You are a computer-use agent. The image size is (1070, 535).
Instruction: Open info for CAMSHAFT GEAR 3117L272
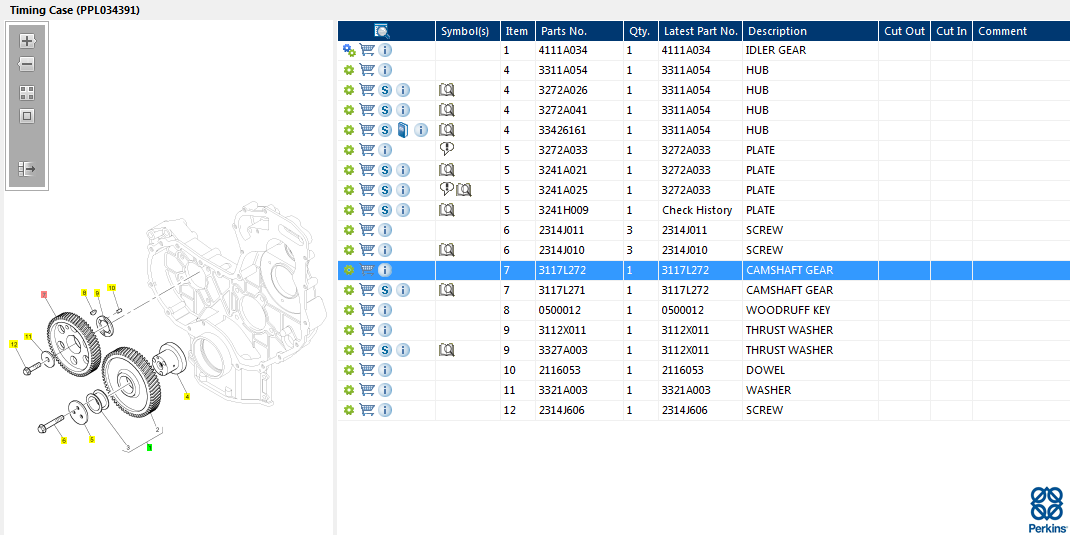tap(385, 270)
